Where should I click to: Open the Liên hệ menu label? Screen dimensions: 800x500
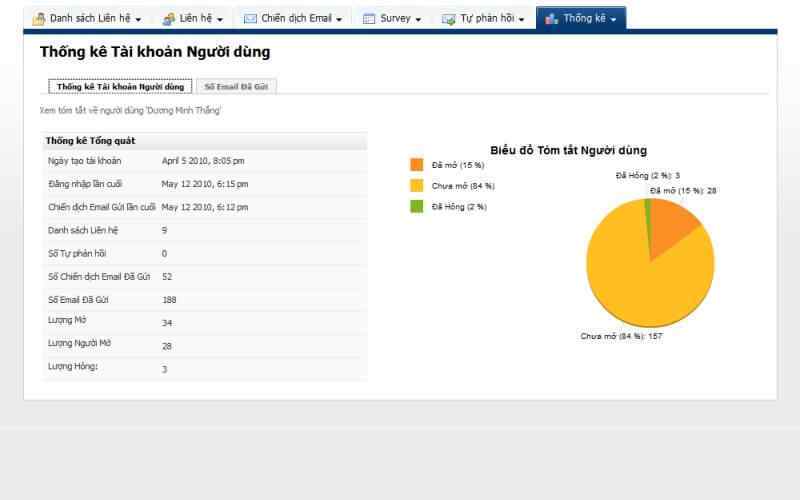coord(196,19)
